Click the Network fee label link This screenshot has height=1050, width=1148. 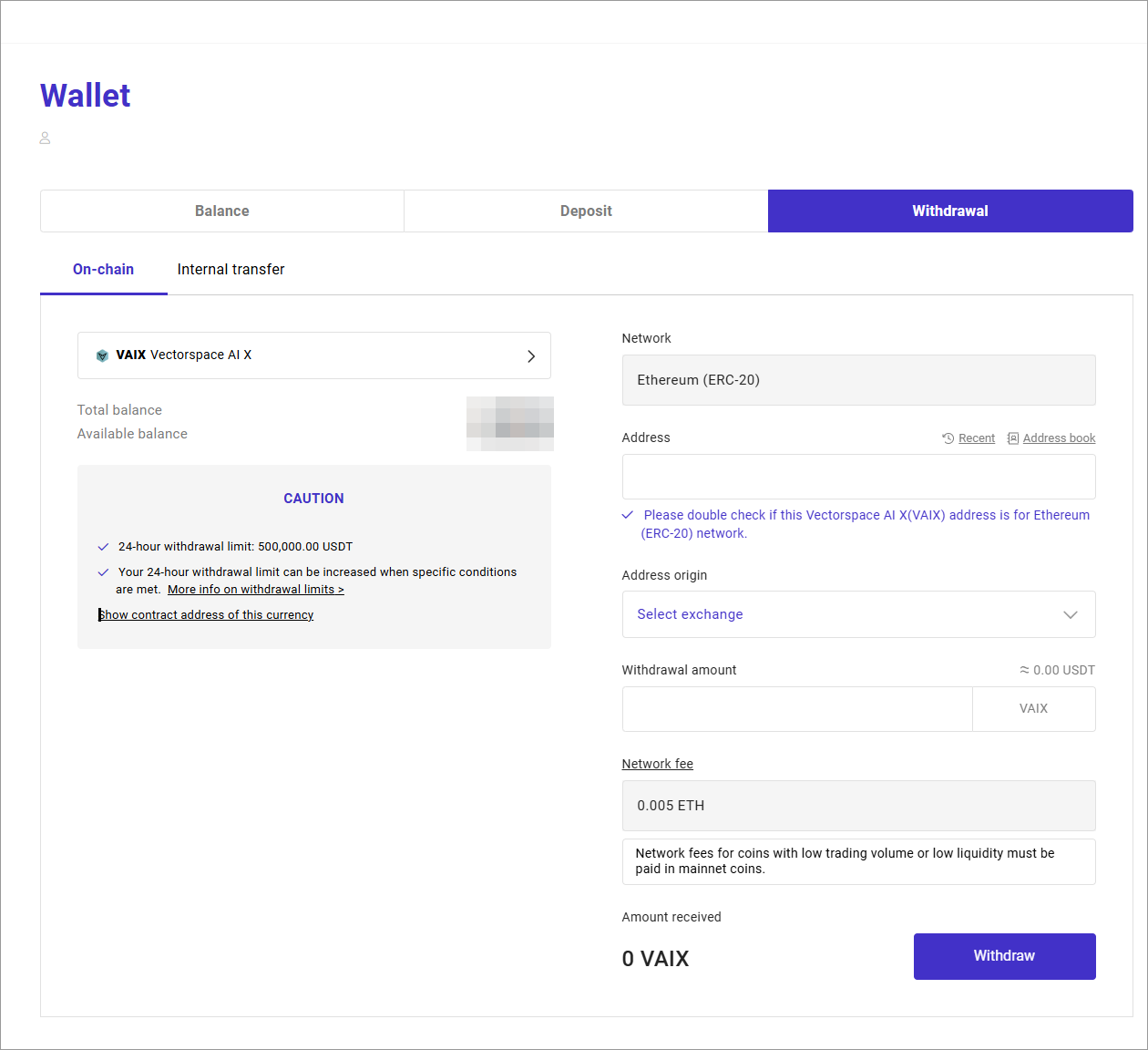(x=657, y=764)
